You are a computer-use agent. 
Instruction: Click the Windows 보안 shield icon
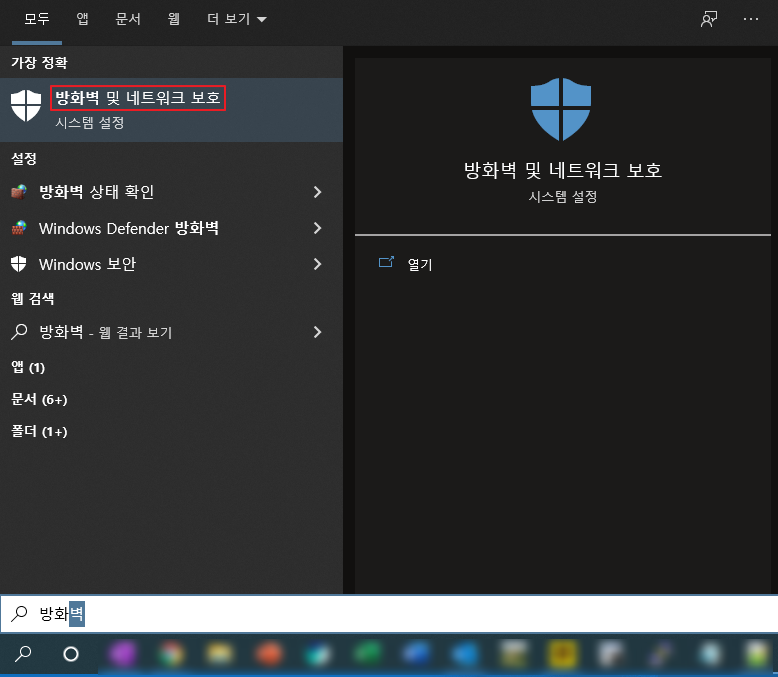[x=19, y=264]
